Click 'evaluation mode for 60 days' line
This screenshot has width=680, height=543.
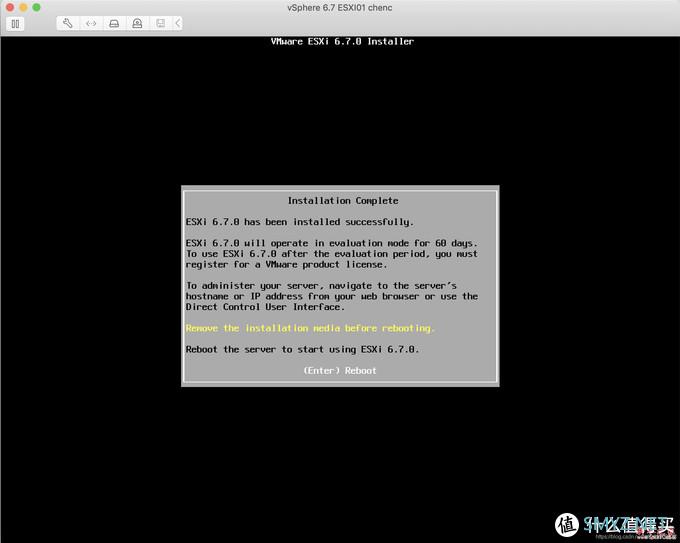(331, 243)
